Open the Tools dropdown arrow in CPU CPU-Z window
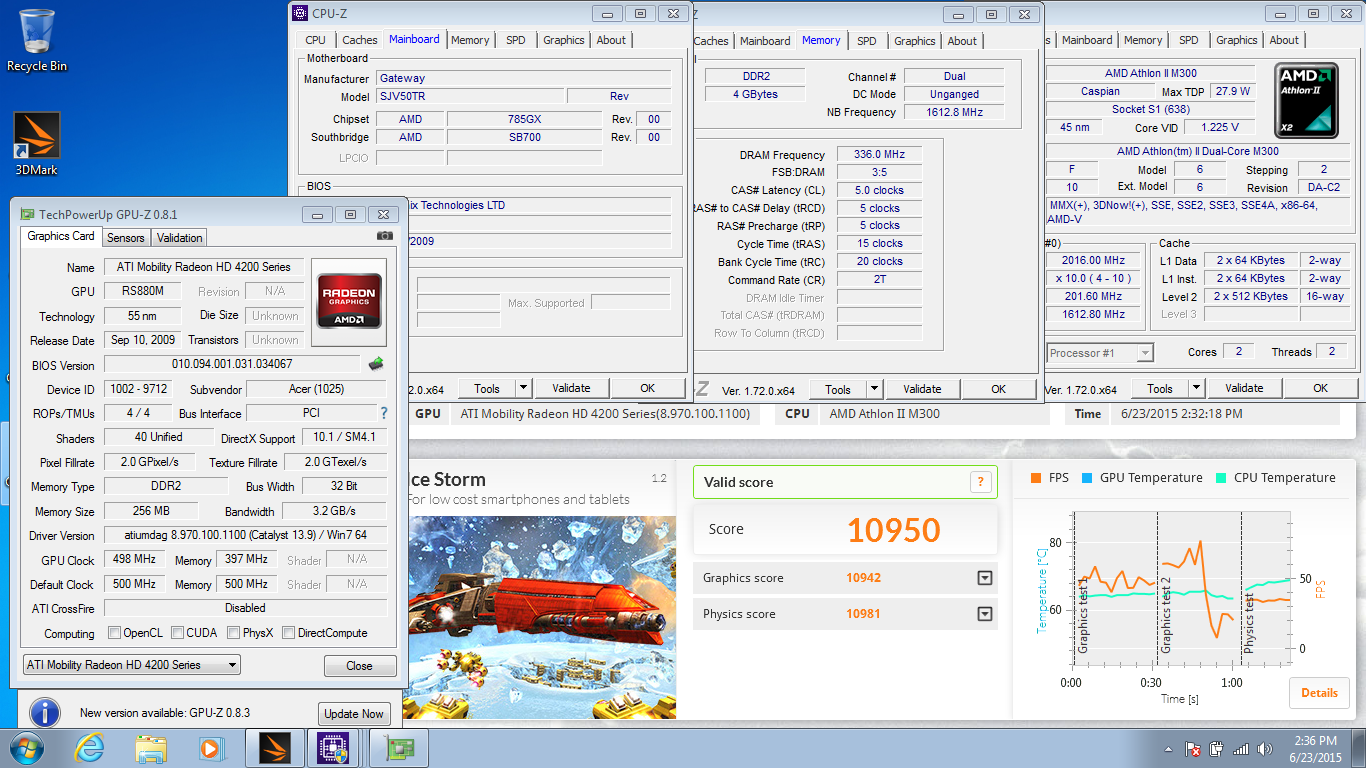1366x768 pixels. pyautogui.click(x=1196, y=388)
